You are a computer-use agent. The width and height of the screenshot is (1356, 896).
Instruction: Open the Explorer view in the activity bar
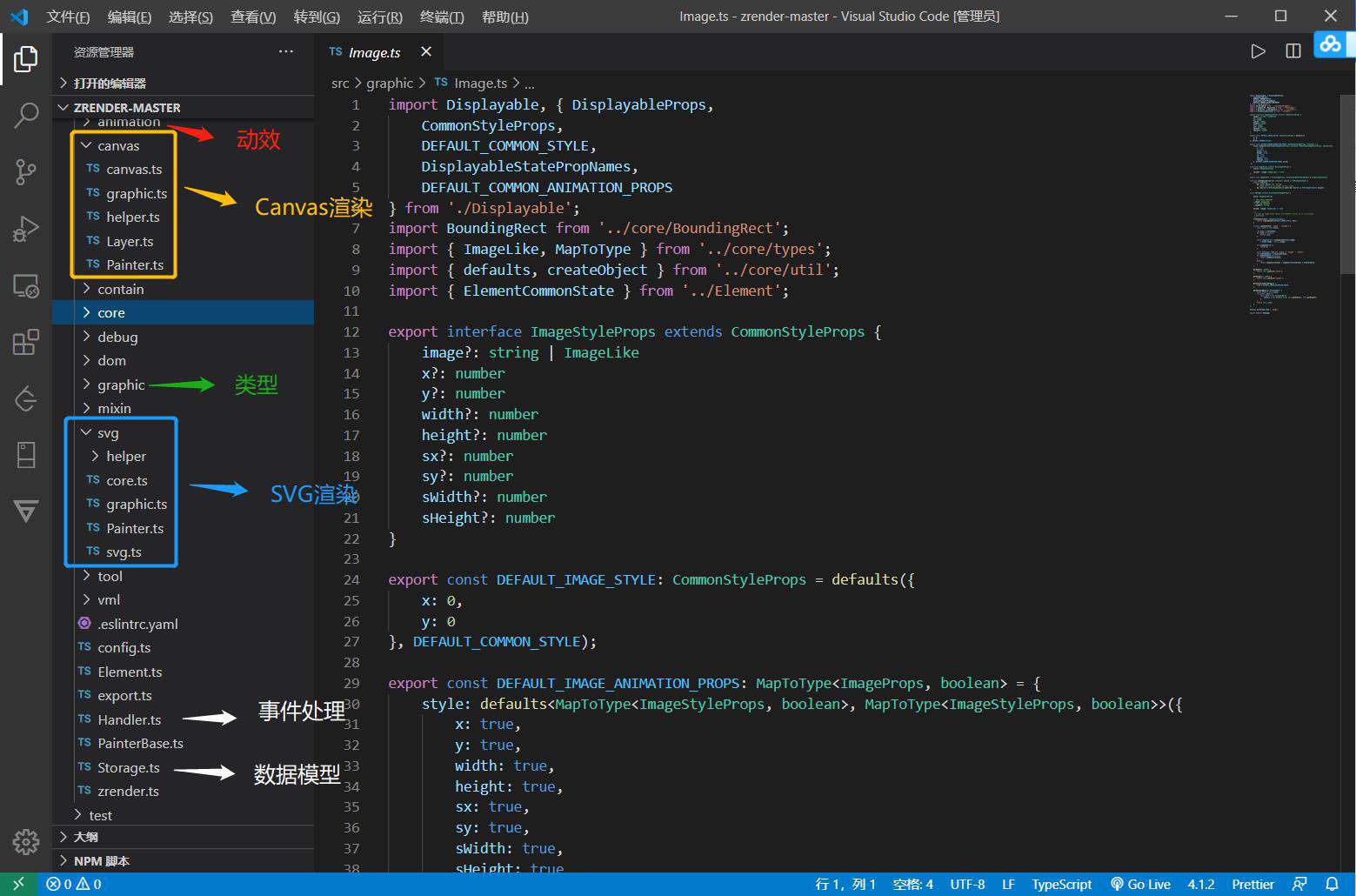coord(26,59)
